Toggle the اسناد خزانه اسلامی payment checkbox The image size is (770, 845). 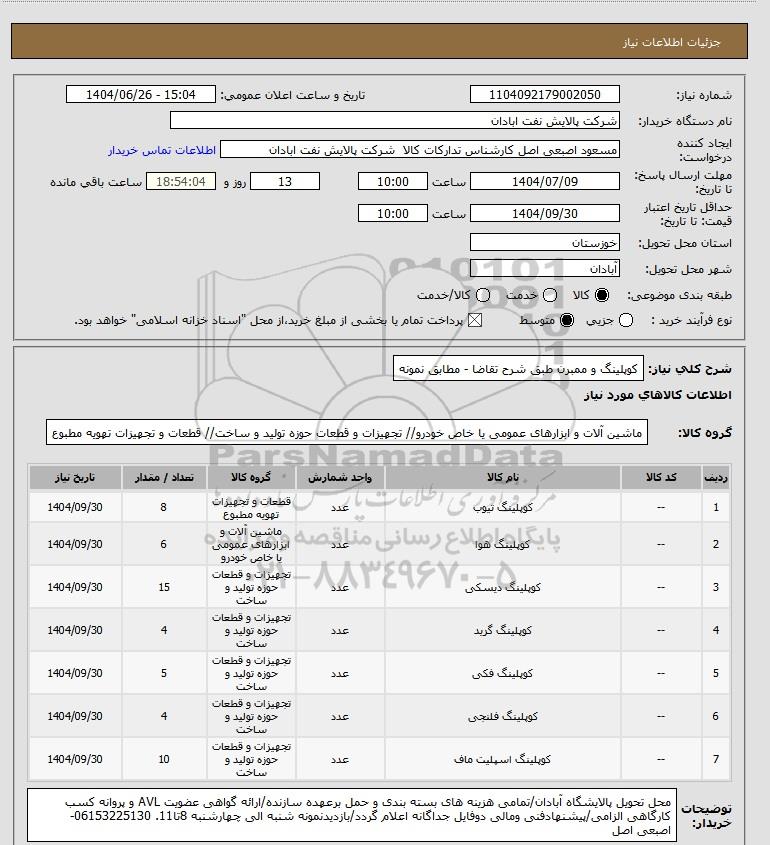click(474, 321)
